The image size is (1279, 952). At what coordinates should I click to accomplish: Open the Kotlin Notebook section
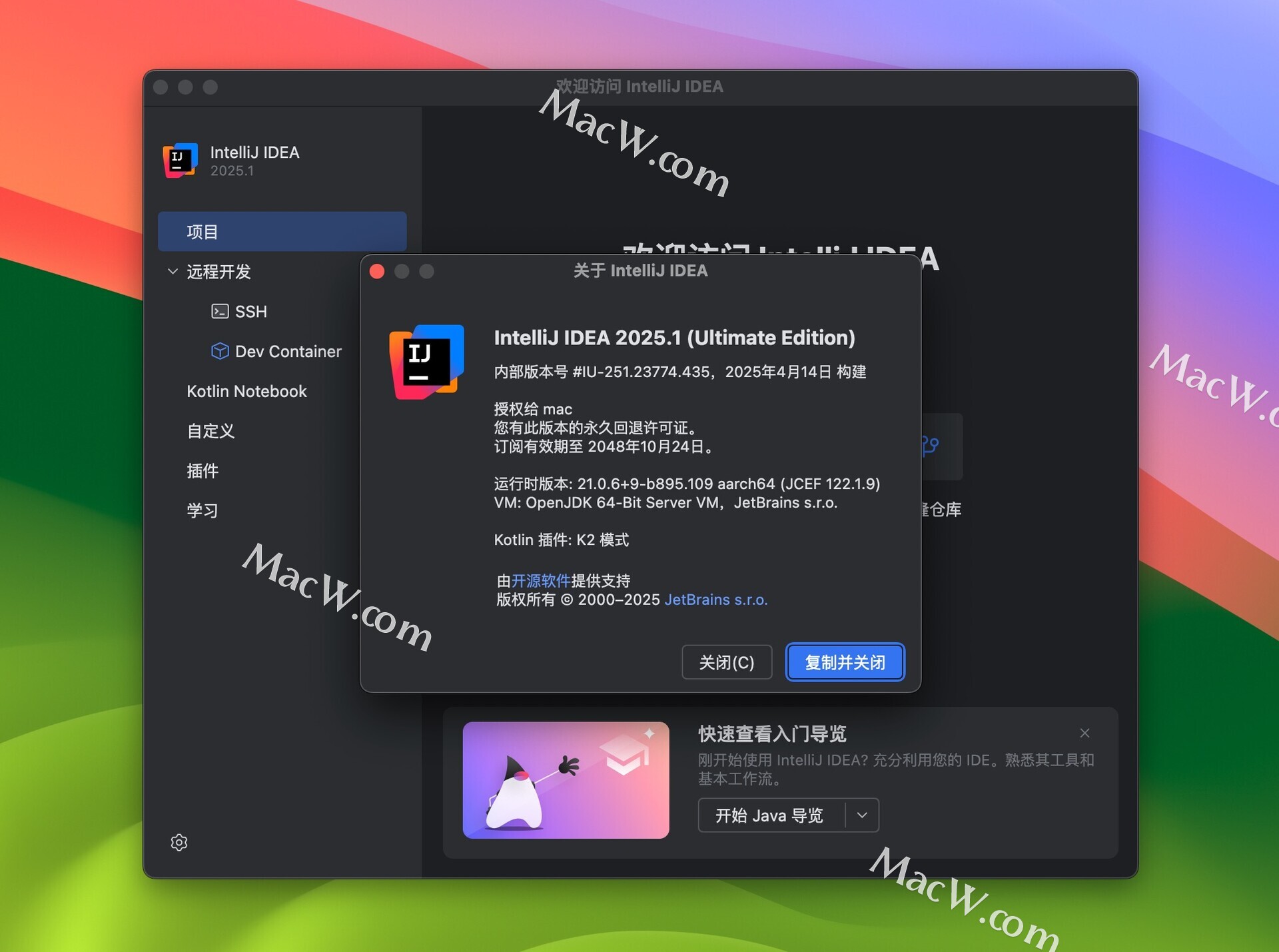[246, 391]
